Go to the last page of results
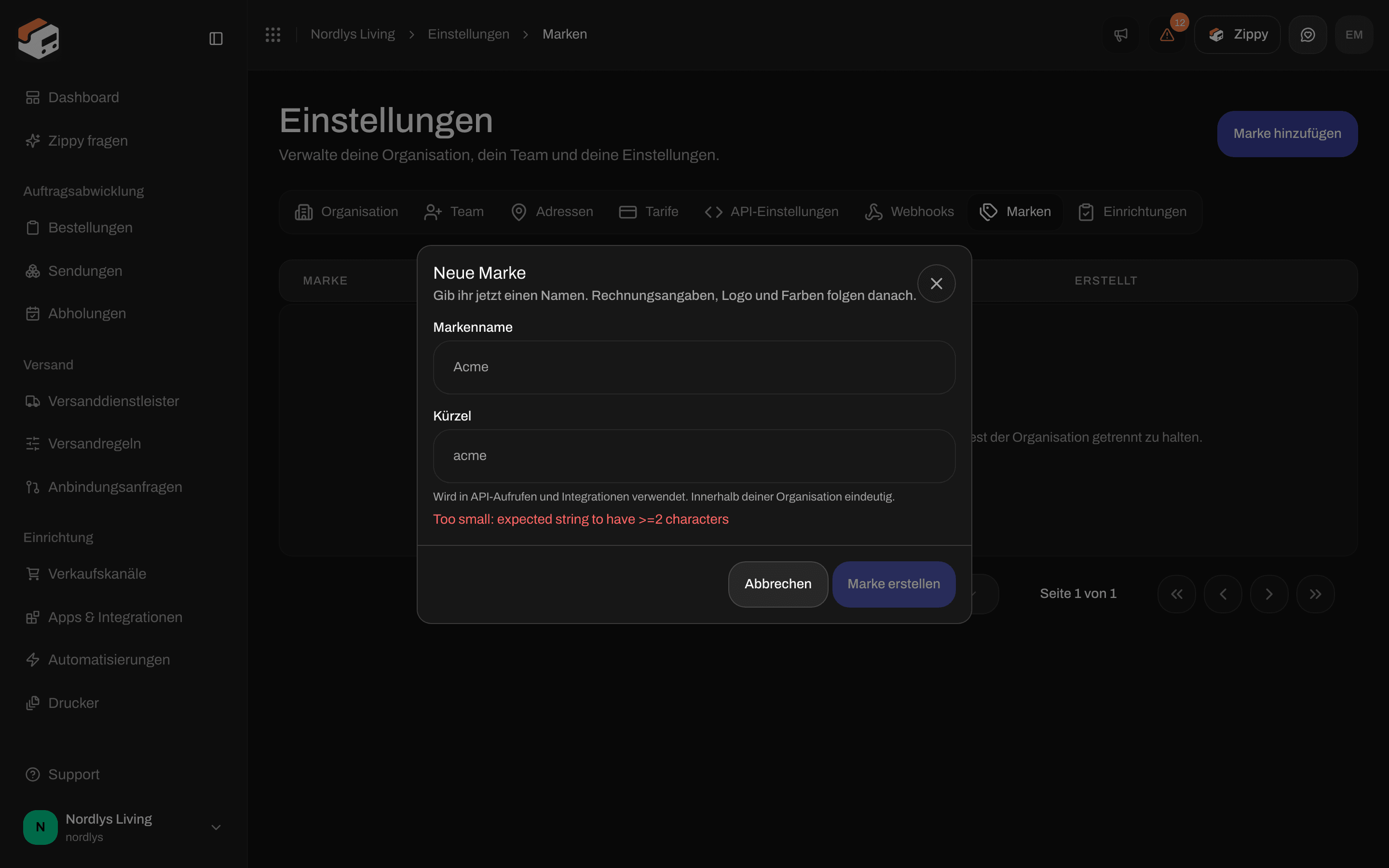 [x=1316, y=594]
